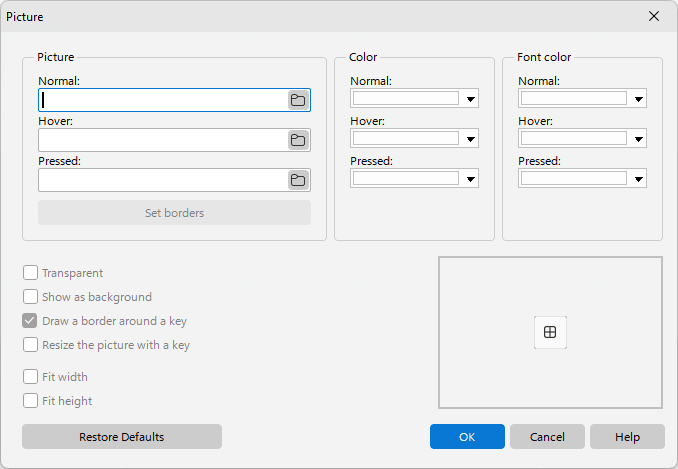The width and height of the screenshot is (678, 469).
Task: Expand Hover color dropdown in Color group
Action: pyautogui.click(x=470, y=139)
